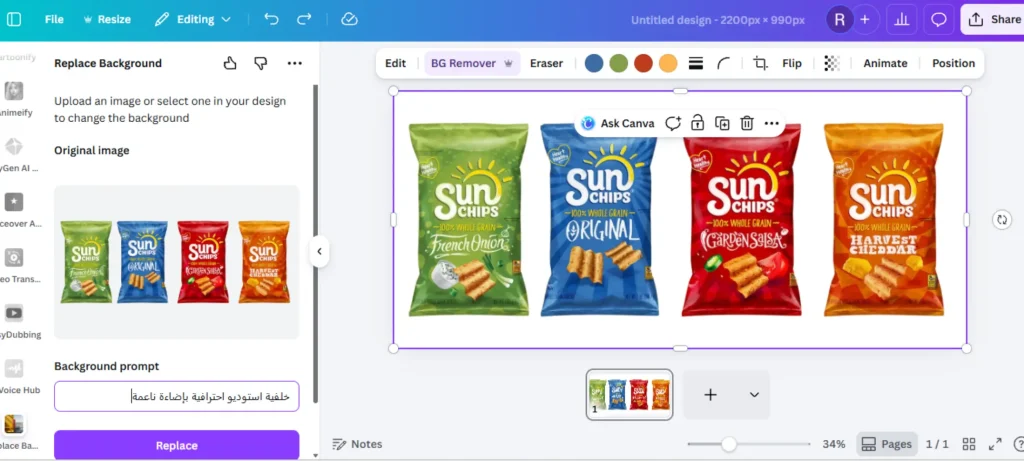1024x461 pixels.
Task: Toggle the lock on selected image
Action: (697, 123)
